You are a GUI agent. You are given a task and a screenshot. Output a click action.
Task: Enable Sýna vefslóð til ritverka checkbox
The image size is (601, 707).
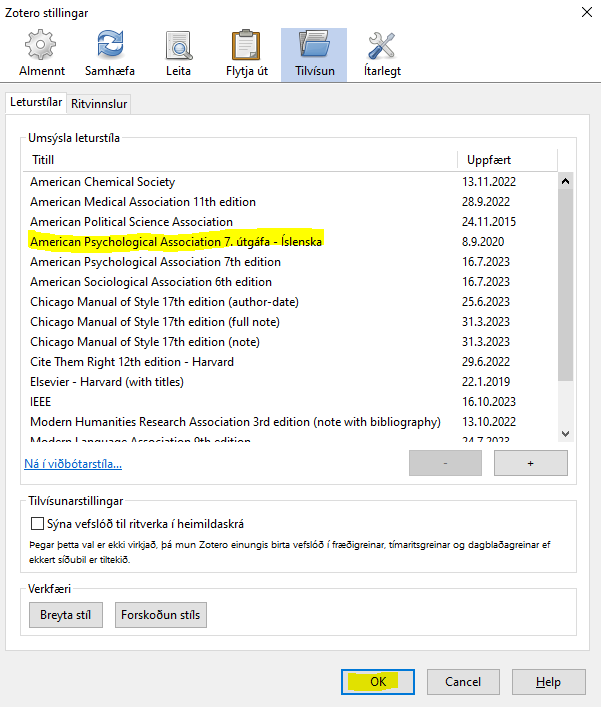(x=39, y=523)
